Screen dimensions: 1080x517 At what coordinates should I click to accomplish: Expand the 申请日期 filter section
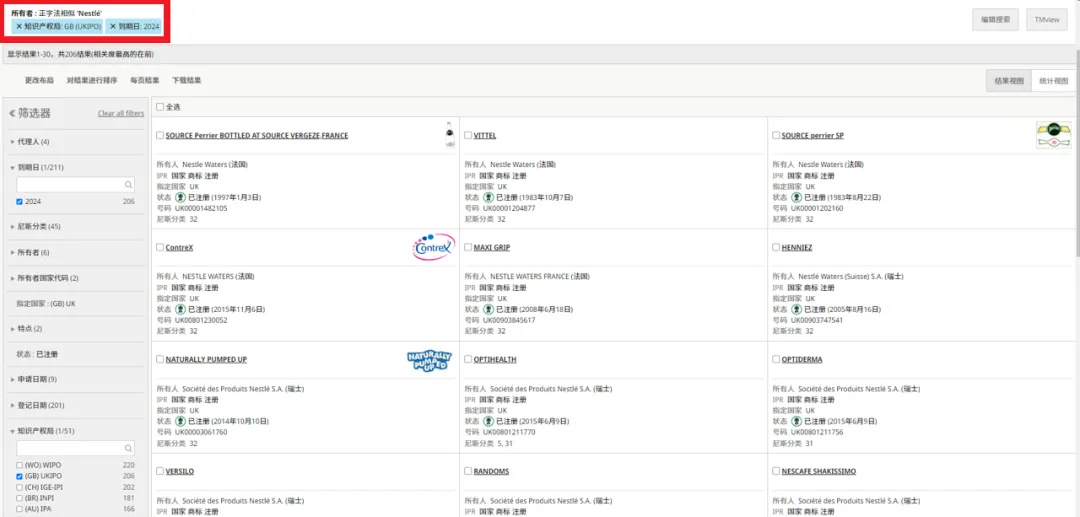point(34,379)
